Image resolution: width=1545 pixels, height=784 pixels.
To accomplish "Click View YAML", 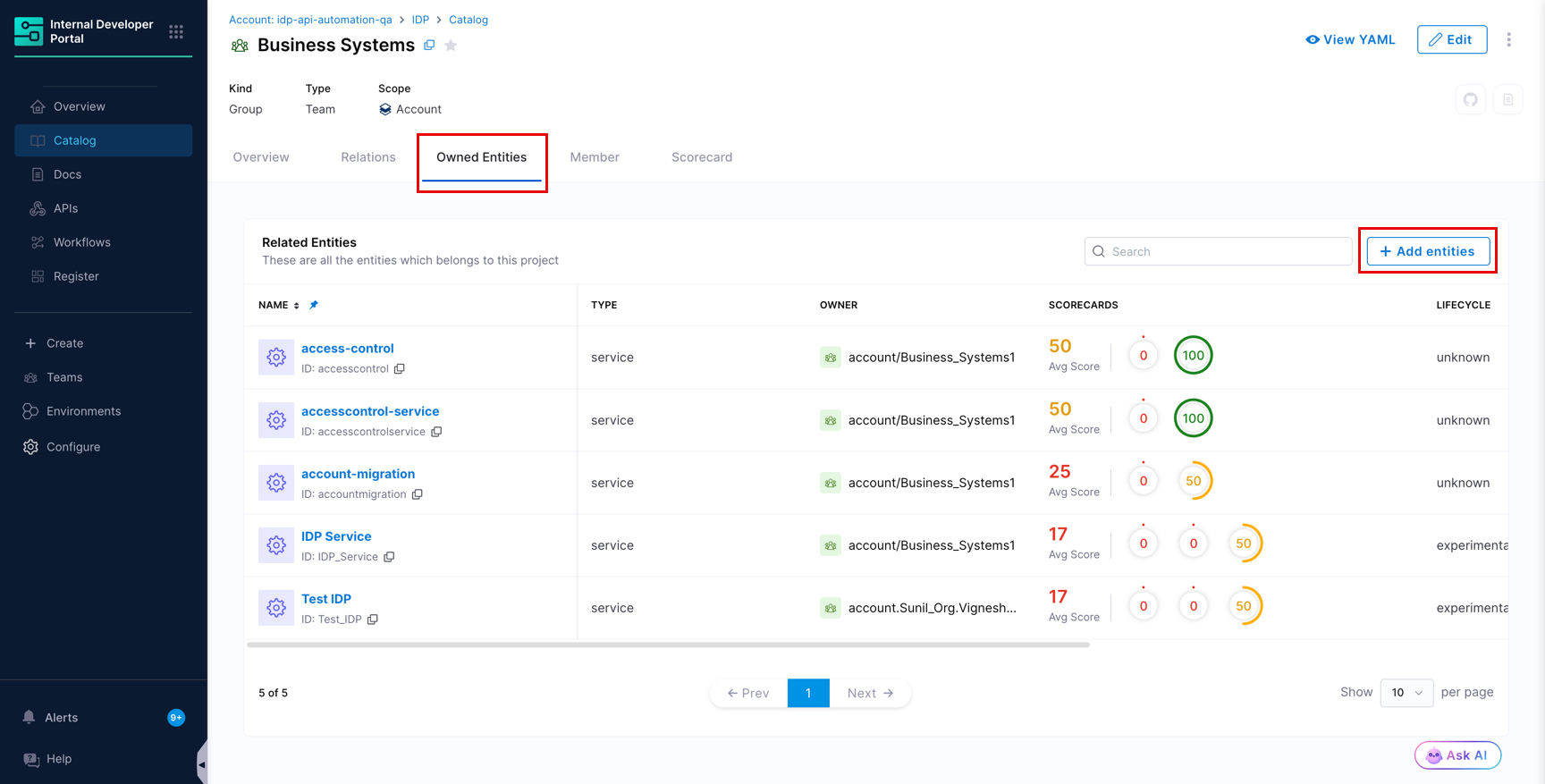I will 1350,39.
